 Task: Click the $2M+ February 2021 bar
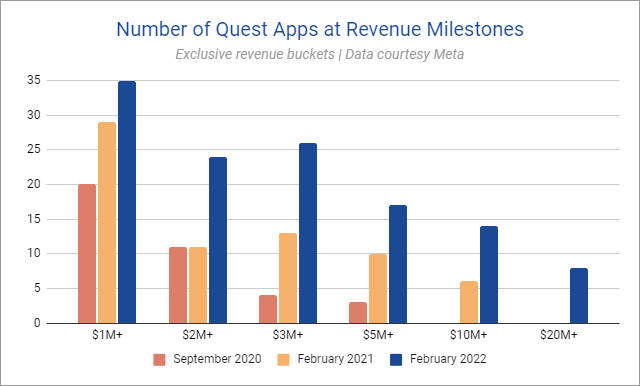coord(198,285)
